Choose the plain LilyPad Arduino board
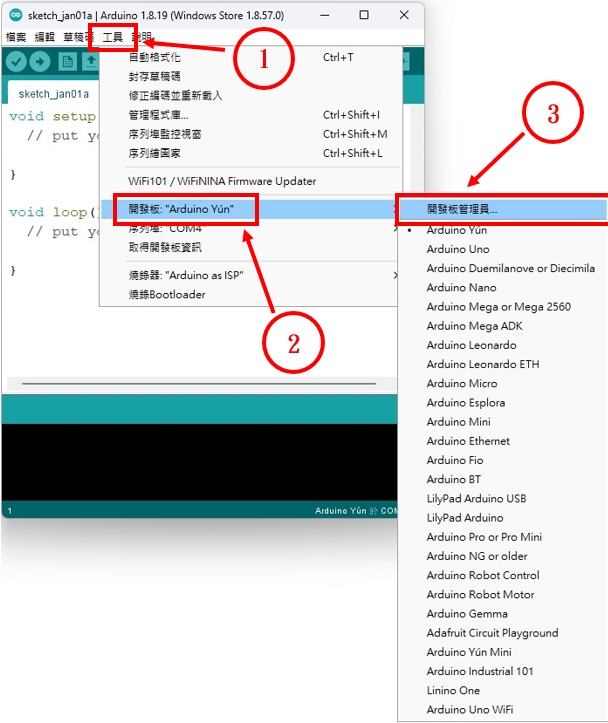Viewport: 608px width, 723px height. (x=503, y=518)
